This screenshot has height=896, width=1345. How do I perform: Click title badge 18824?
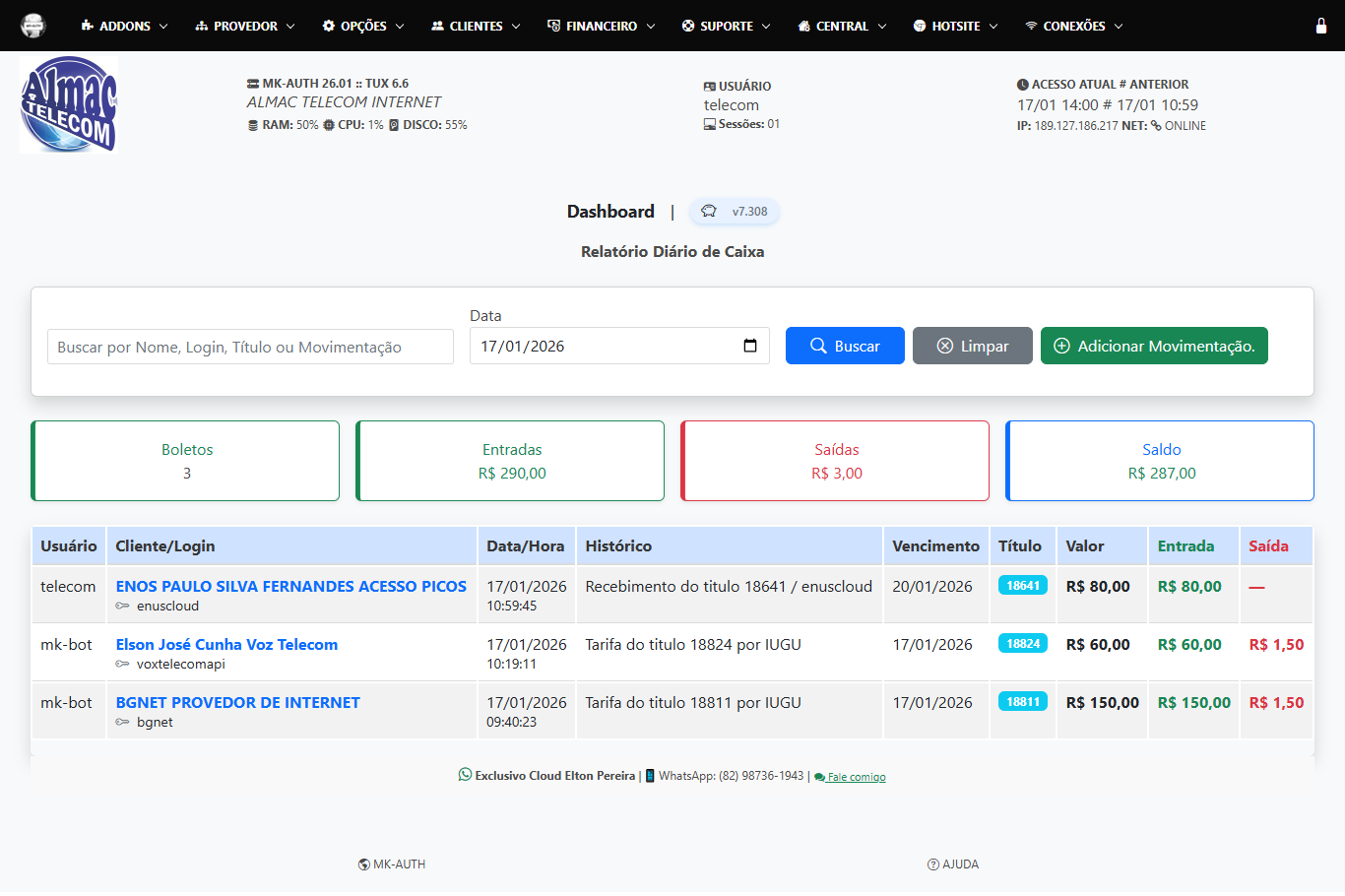tap(1022, 644)
